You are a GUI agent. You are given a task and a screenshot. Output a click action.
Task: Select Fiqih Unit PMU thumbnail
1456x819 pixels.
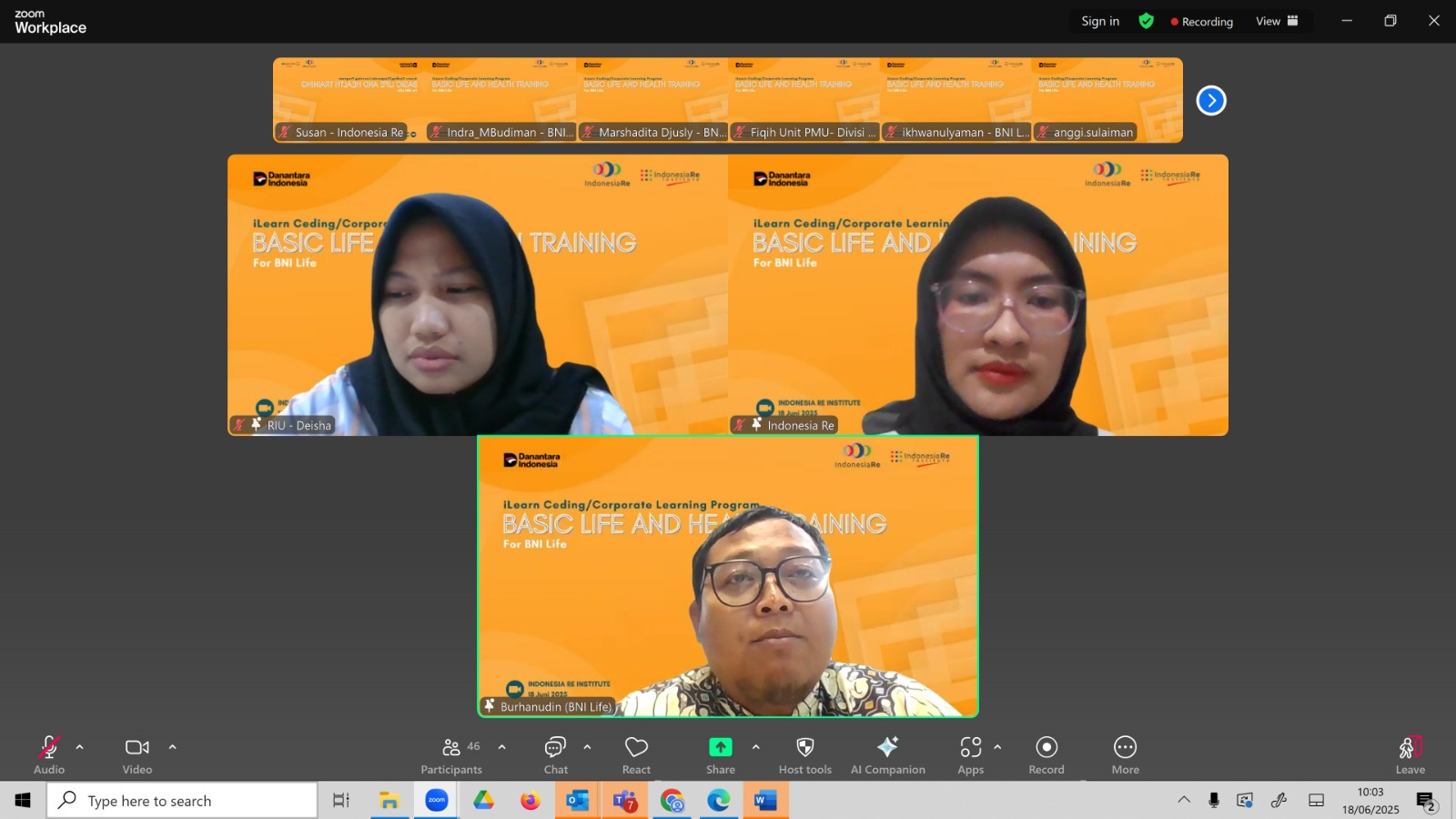804,100
